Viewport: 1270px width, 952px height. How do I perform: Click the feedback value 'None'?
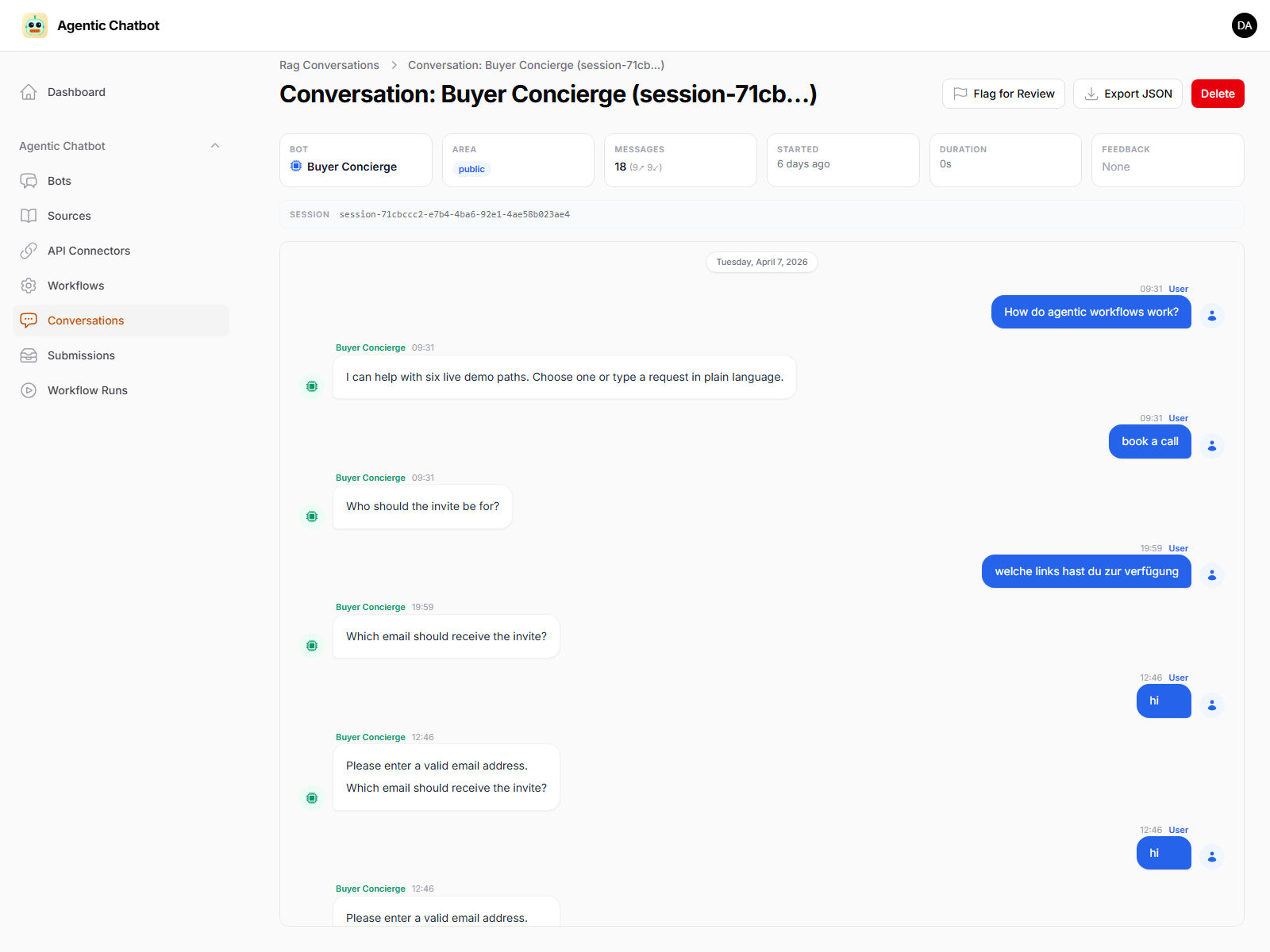coord(1116,167)
